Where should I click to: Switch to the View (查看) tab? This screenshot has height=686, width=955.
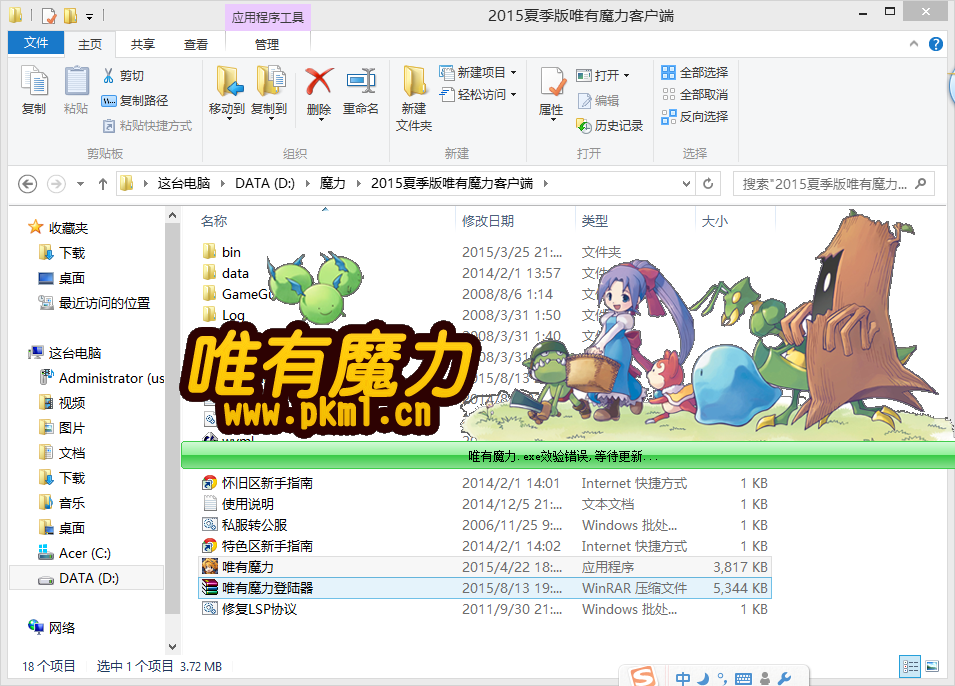[x=196, y=44]
